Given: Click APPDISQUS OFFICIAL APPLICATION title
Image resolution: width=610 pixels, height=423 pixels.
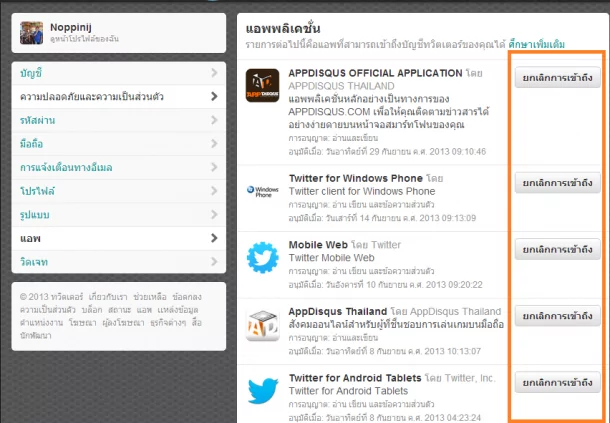Looking at the screenshot, I should (375, 73).
